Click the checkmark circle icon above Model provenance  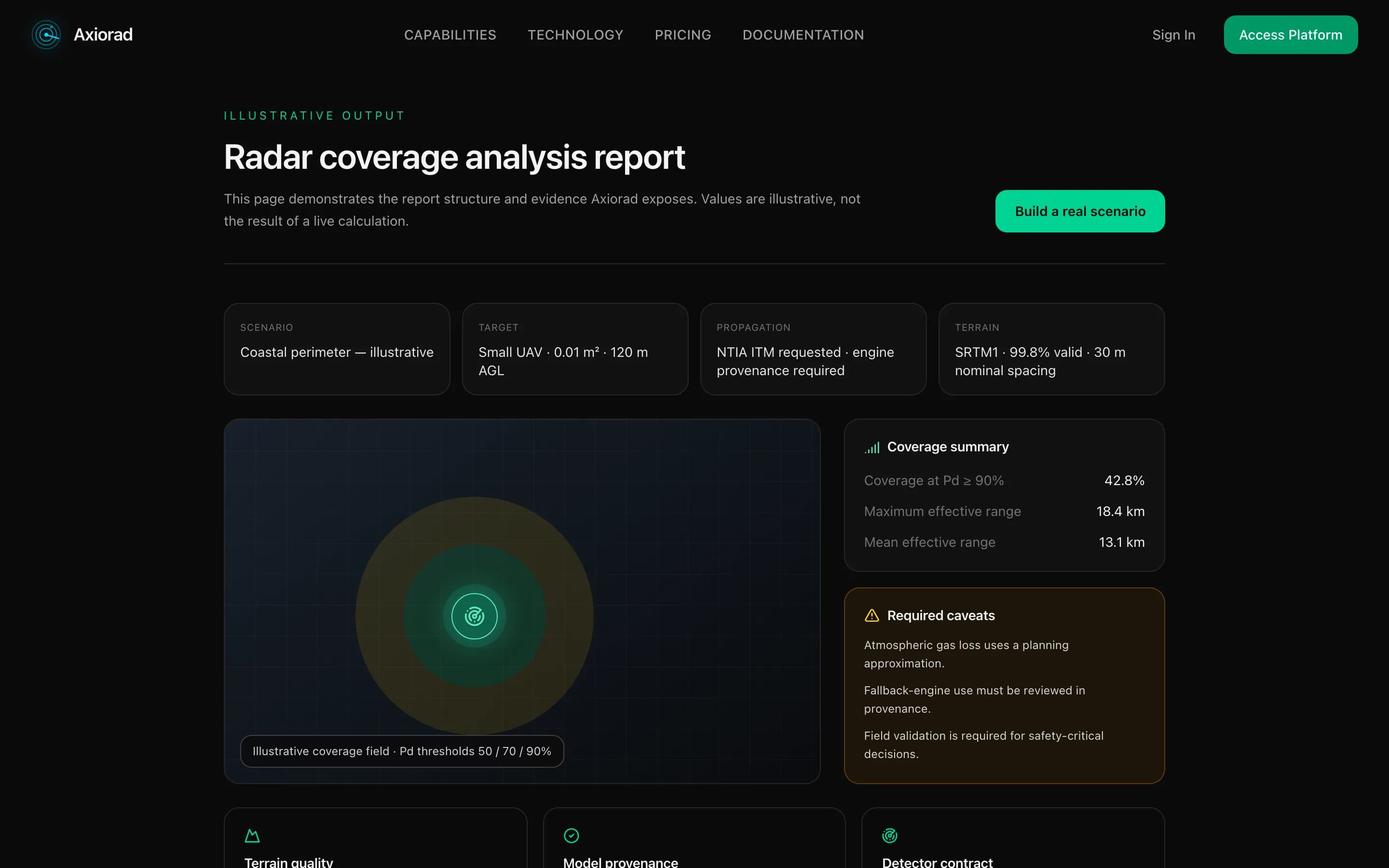[571, 836]
